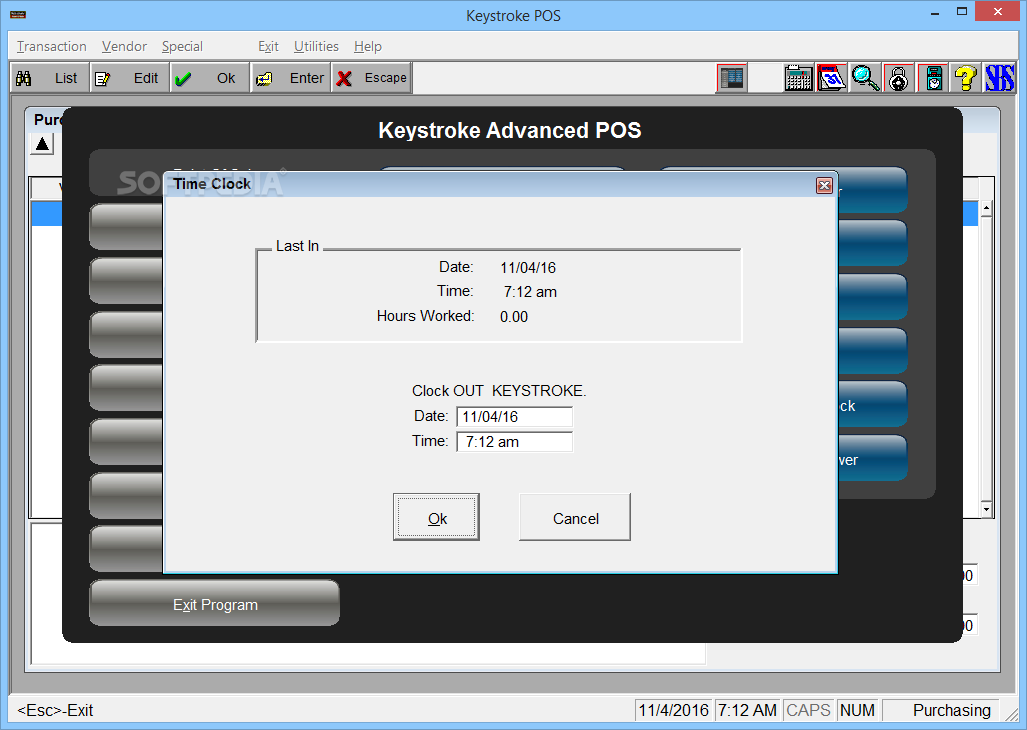Click the red X Escape toolbar button
The height and width of the screenshot is (730, 1027).
pyautogui.click(x=371, y=78)
